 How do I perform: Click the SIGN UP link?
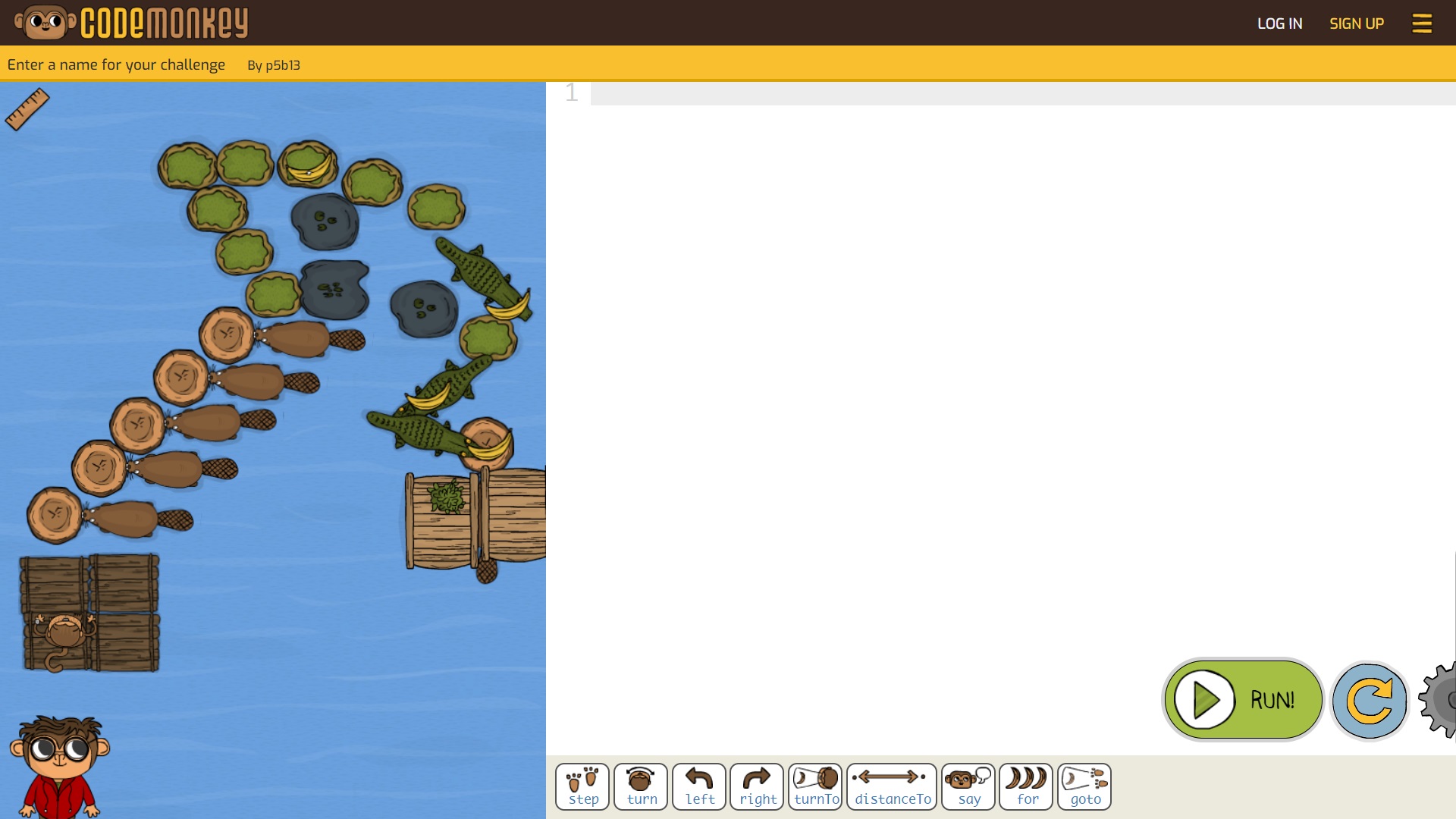click(x=1357, y=24)
